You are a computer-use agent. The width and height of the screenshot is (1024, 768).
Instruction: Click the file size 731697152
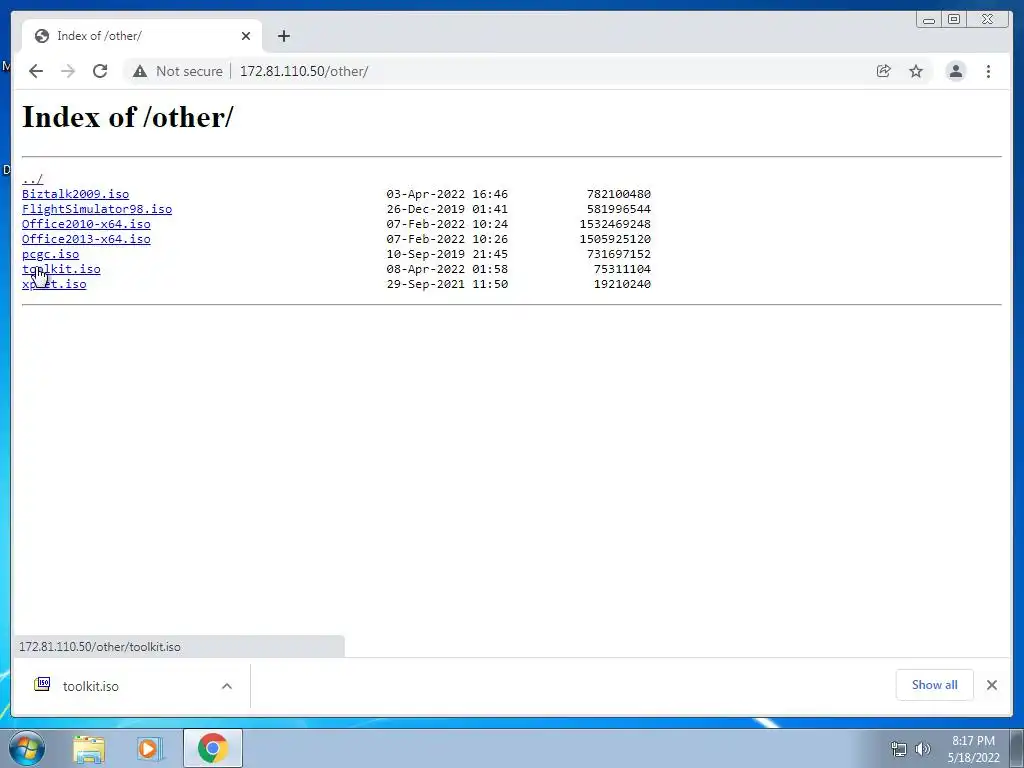click(x=618, y=254)
